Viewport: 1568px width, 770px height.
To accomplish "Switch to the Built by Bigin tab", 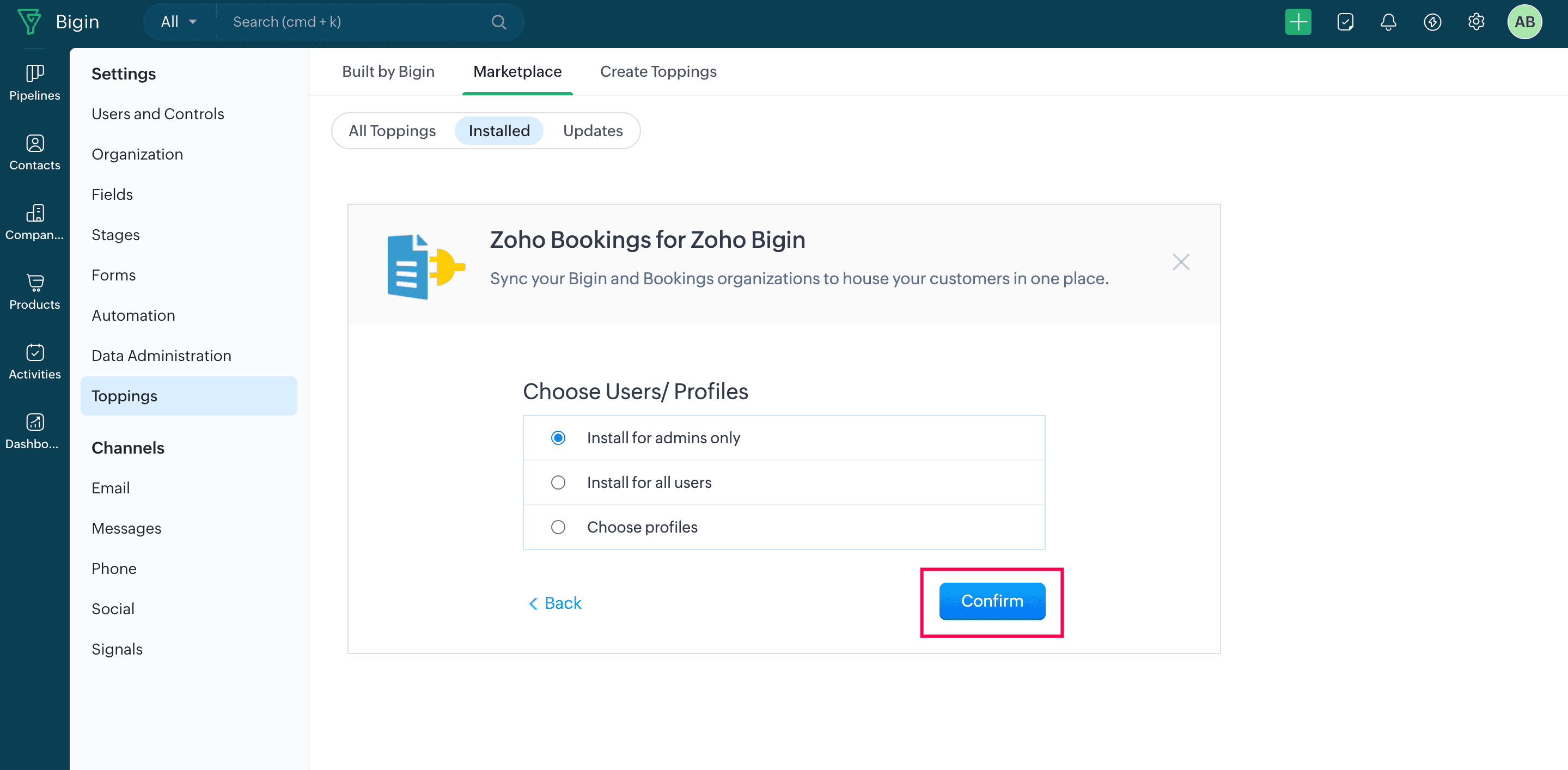I will [388, 71].
